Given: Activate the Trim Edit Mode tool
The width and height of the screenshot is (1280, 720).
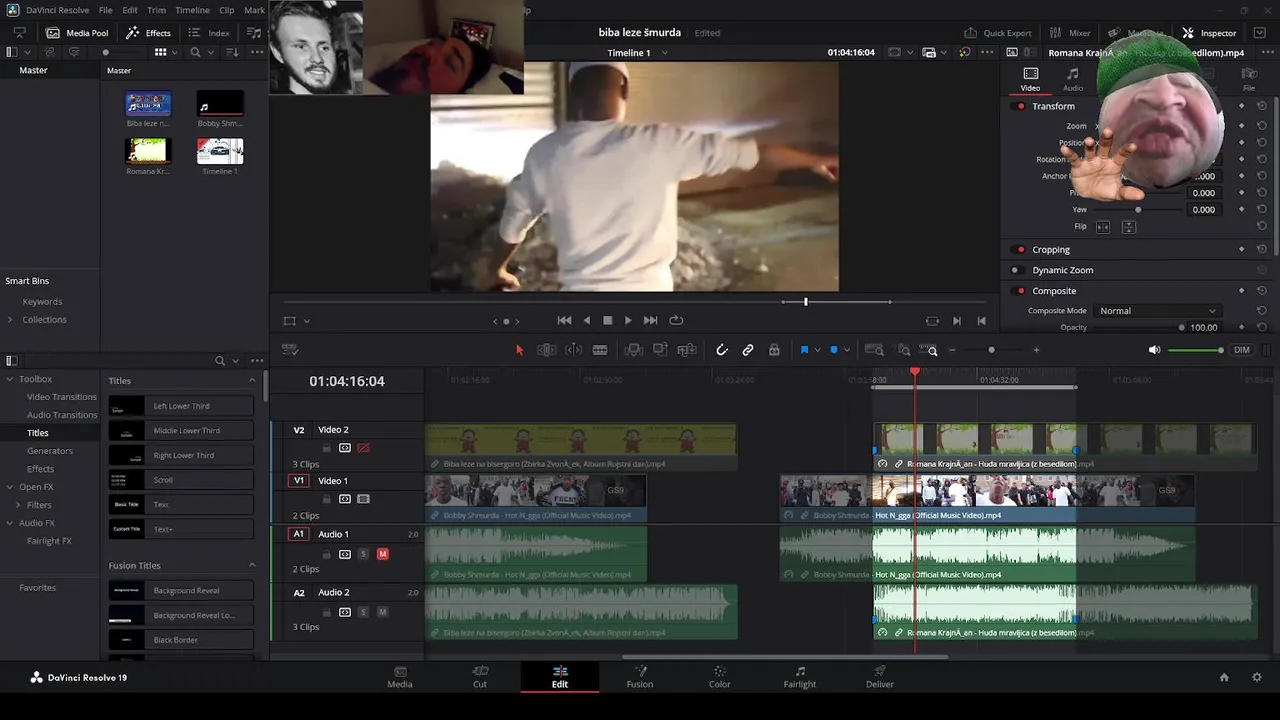Looking at the screenshot, I should tap(546, 350).
